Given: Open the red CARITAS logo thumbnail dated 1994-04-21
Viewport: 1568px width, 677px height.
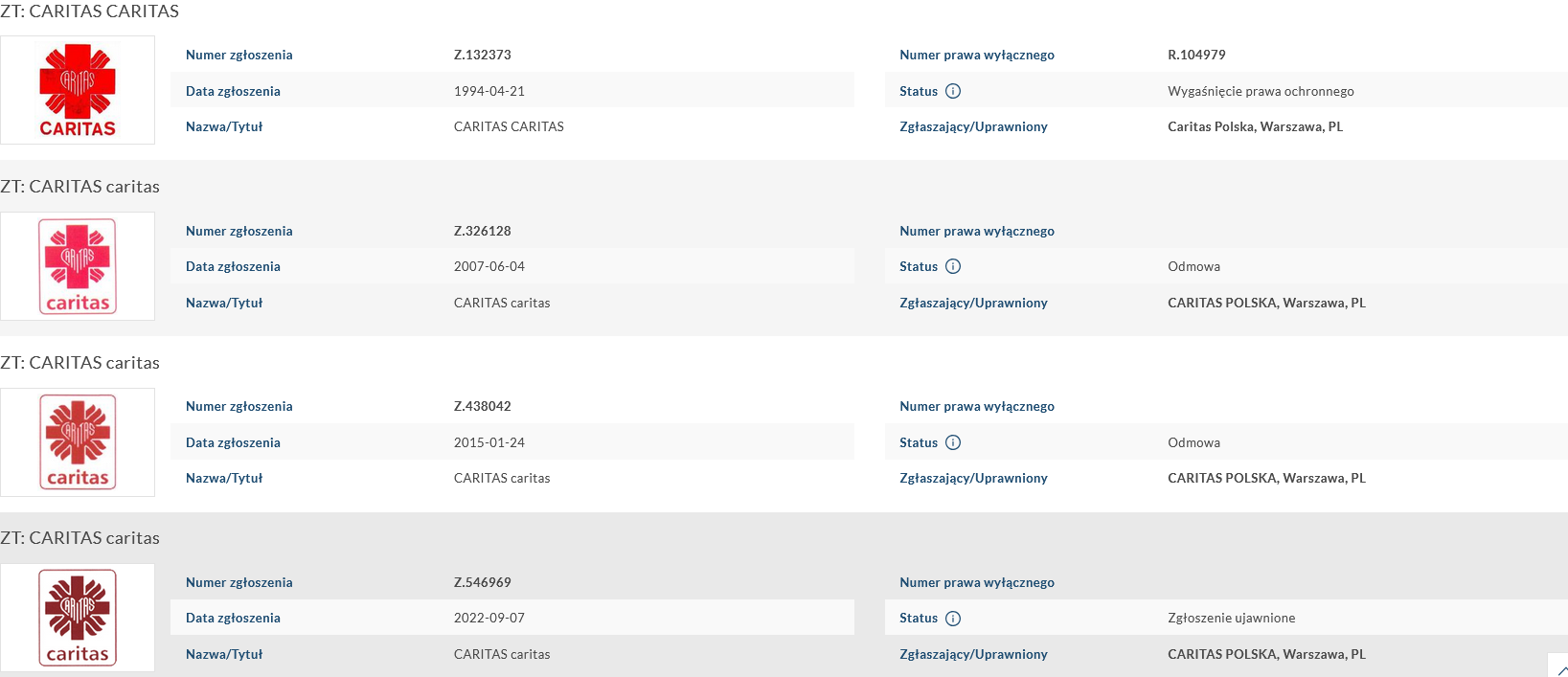Looking at the screenshot, I should pos(78,90).
